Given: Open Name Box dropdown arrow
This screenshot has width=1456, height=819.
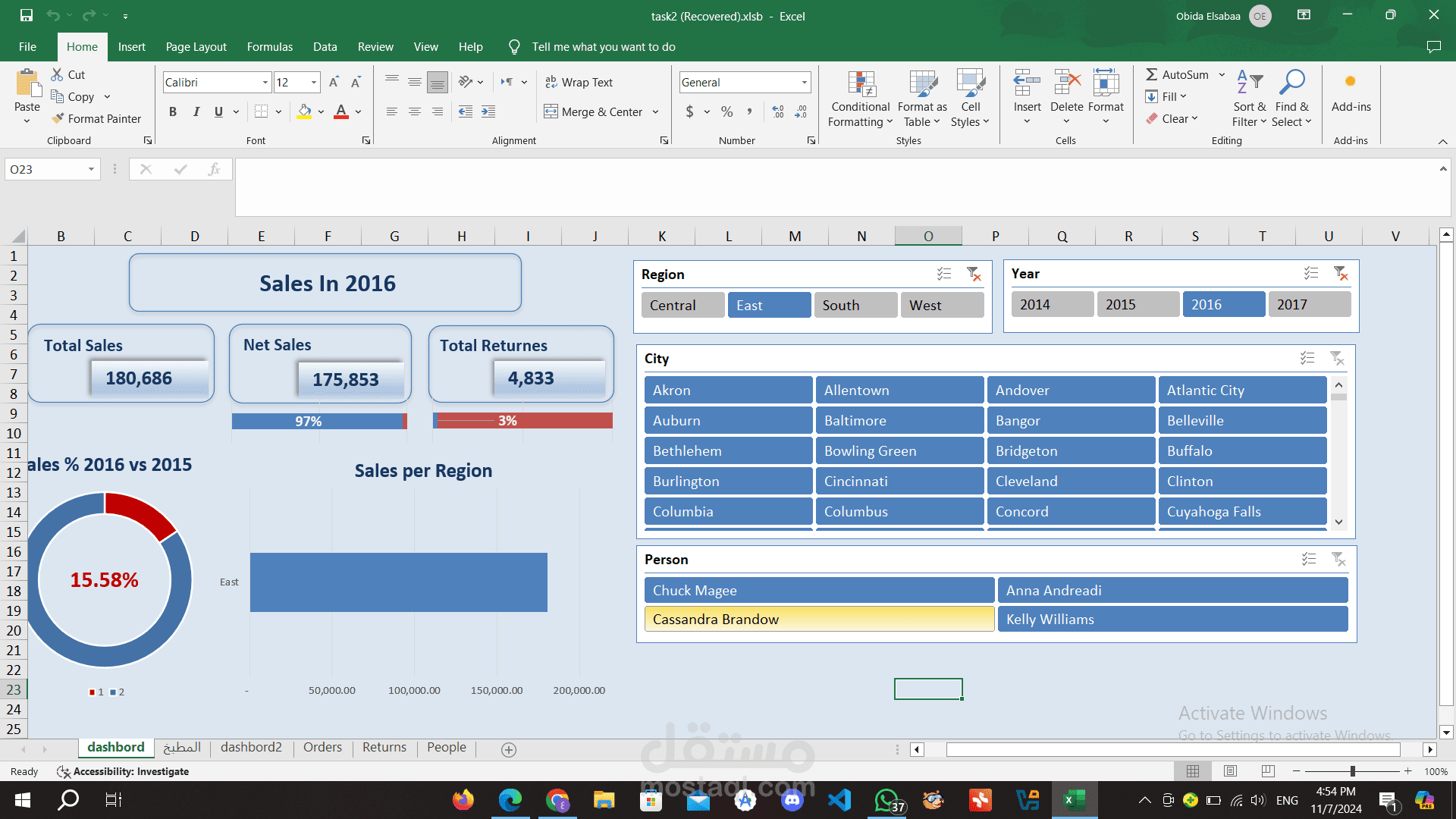Looking at the screenshot, I should coord(91,169).
